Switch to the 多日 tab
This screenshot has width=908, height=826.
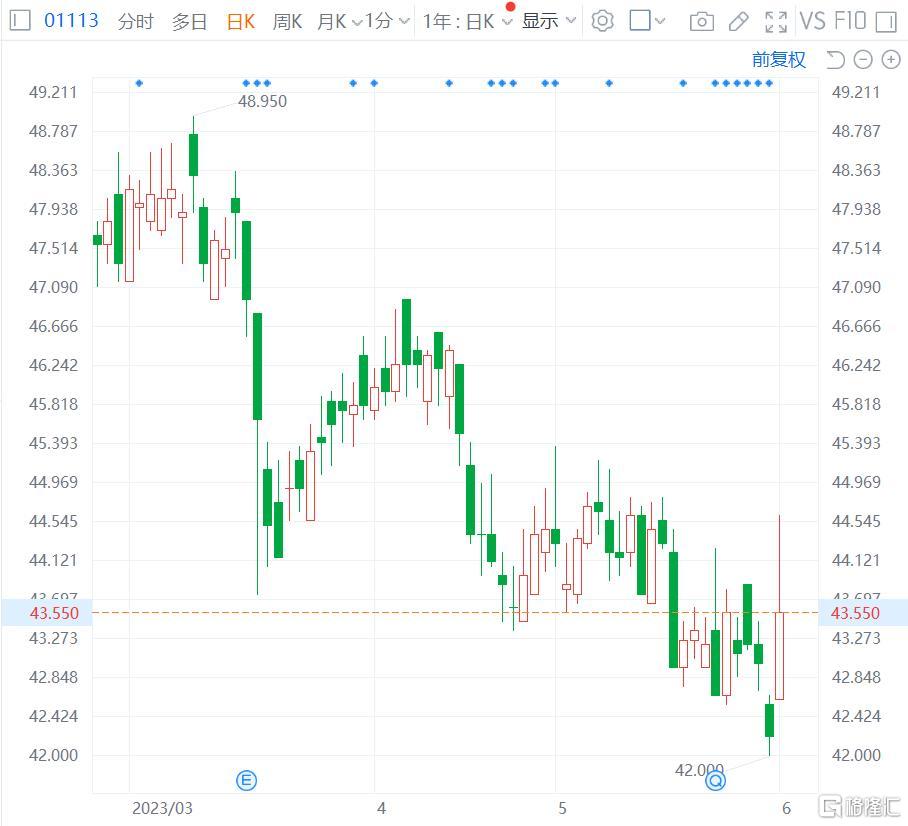point(189,21)
